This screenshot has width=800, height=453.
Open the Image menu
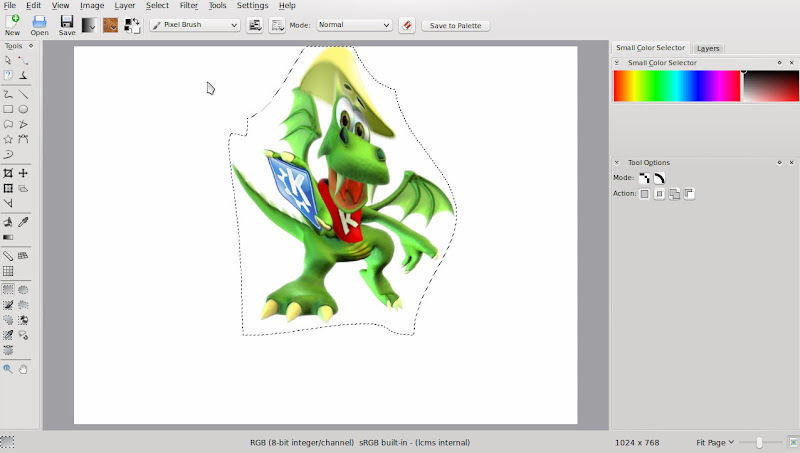[92, 6]
